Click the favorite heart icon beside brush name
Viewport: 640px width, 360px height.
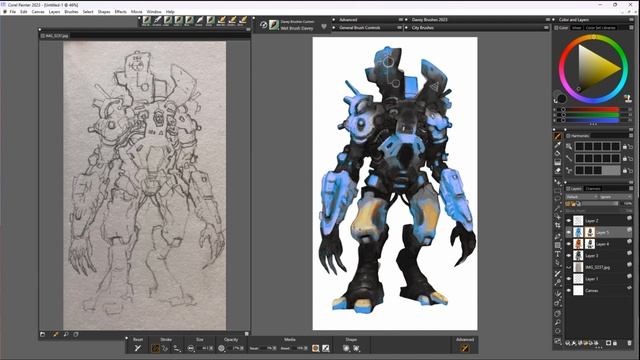pos(324,27)
